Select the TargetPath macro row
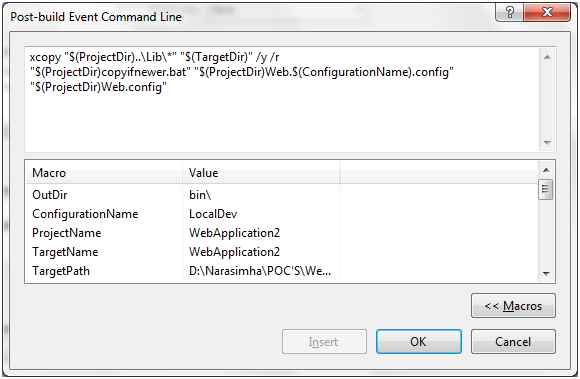This screenshot has width=580, height=379. point(282,271)
